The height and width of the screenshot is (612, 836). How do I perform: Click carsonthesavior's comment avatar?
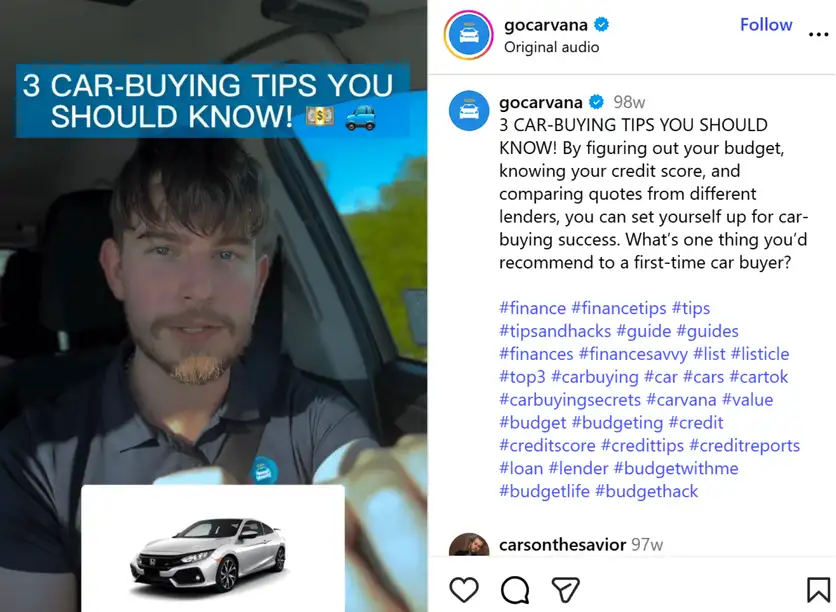(x=469, y=545)
